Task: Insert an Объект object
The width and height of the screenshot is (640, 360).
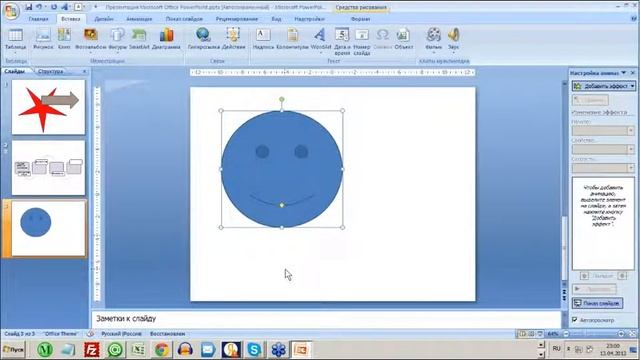Action: (x=404, y=40)
